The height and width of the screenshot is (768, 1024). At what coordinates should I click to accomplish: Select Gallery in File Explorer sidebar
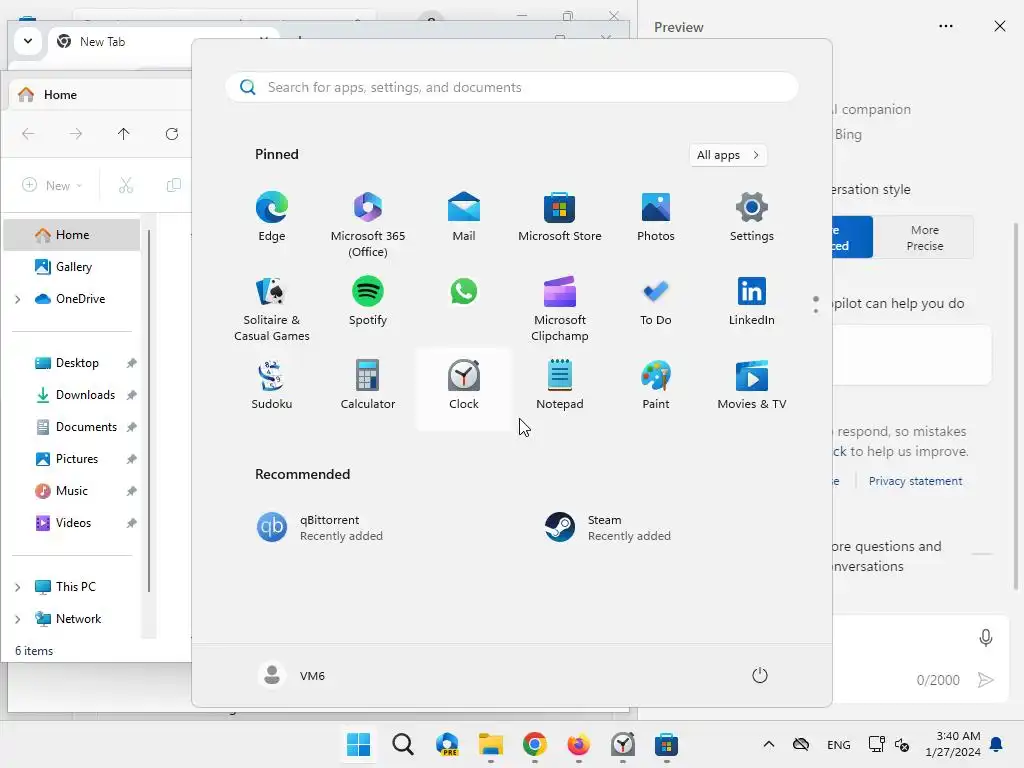(x=72, y=266)
